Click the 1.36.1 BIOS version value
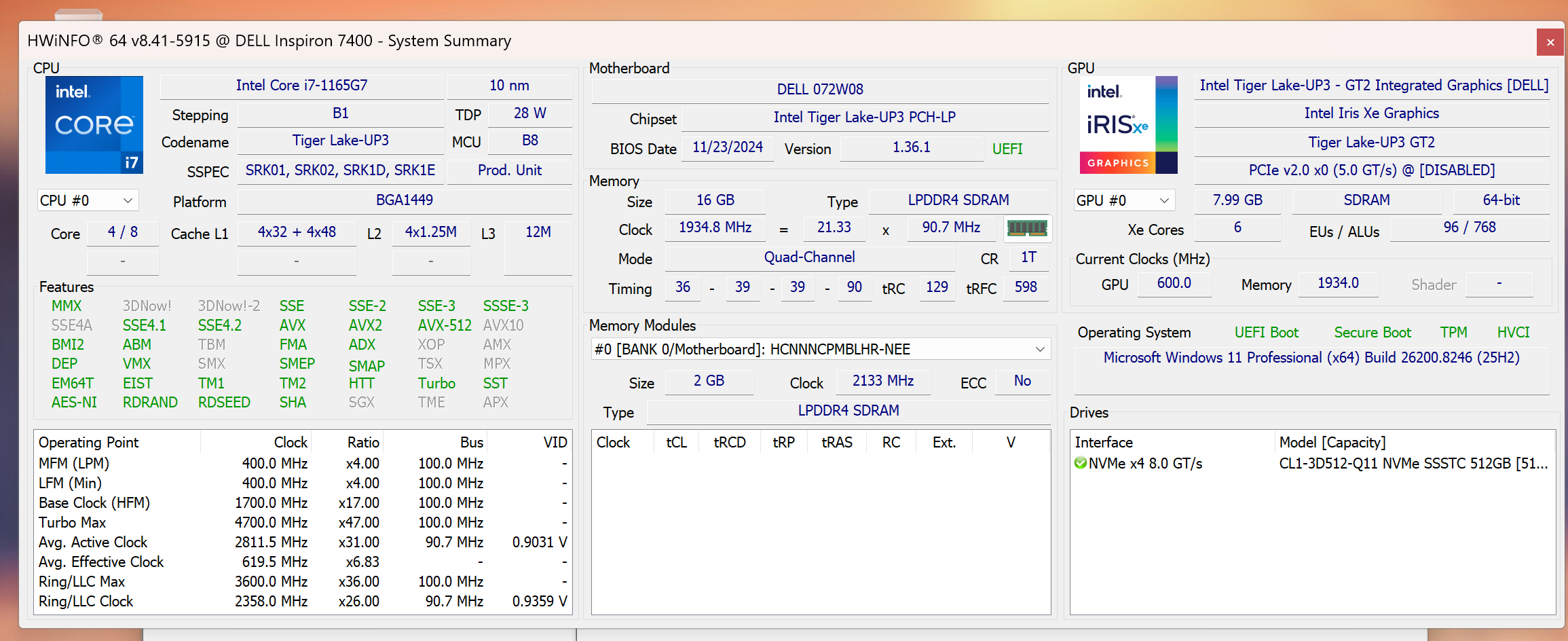This screenshot has height=641, width=1568. pos(912,147)
